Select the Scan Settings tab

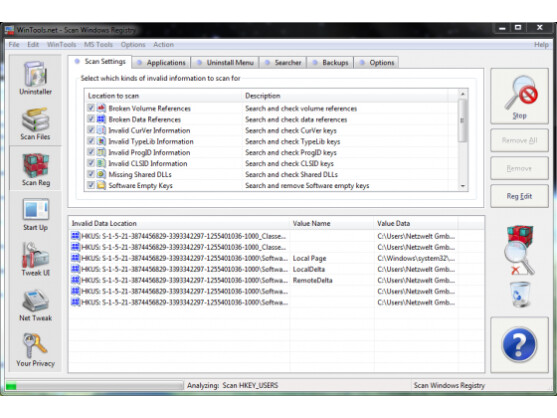click(x=100, y=61)
